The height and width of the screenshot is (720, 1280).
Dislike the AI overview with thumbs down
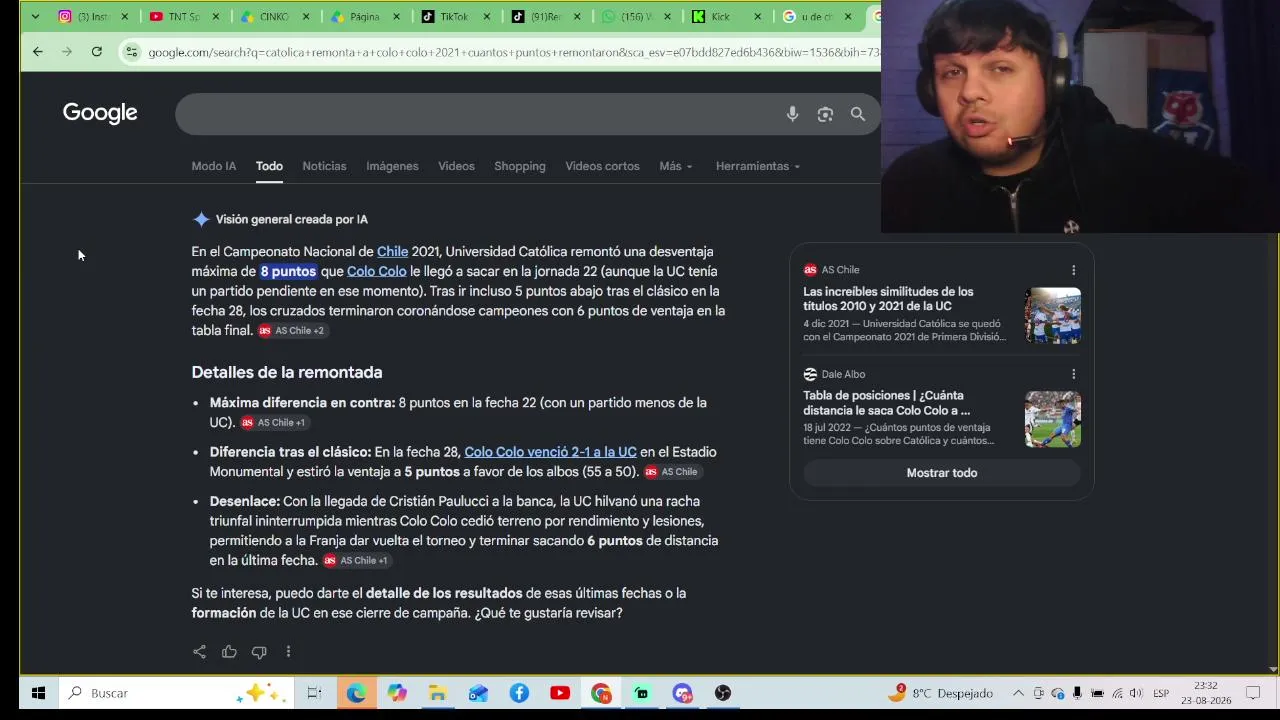point(259,652)
